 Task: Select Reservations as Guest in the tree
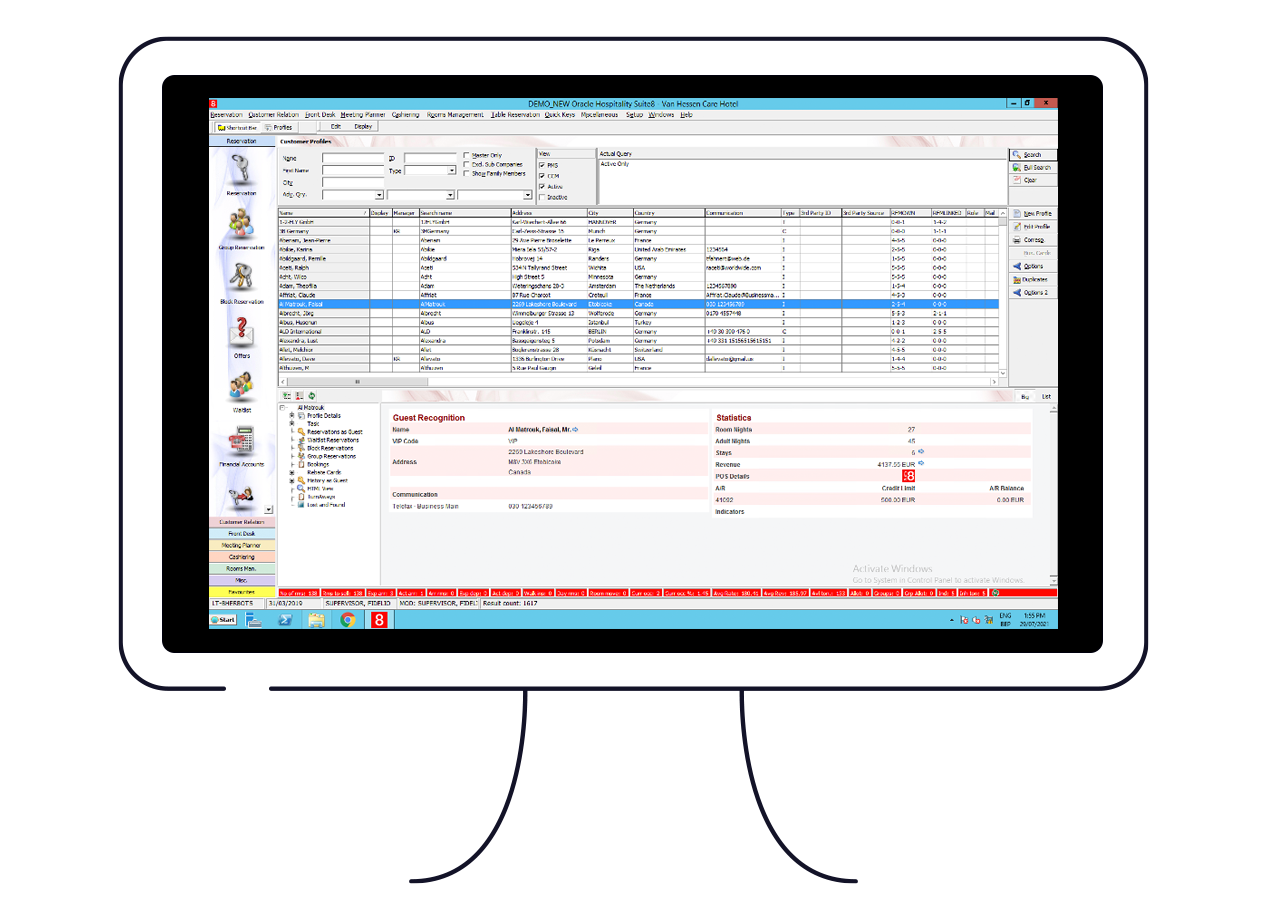click(333, 432)
